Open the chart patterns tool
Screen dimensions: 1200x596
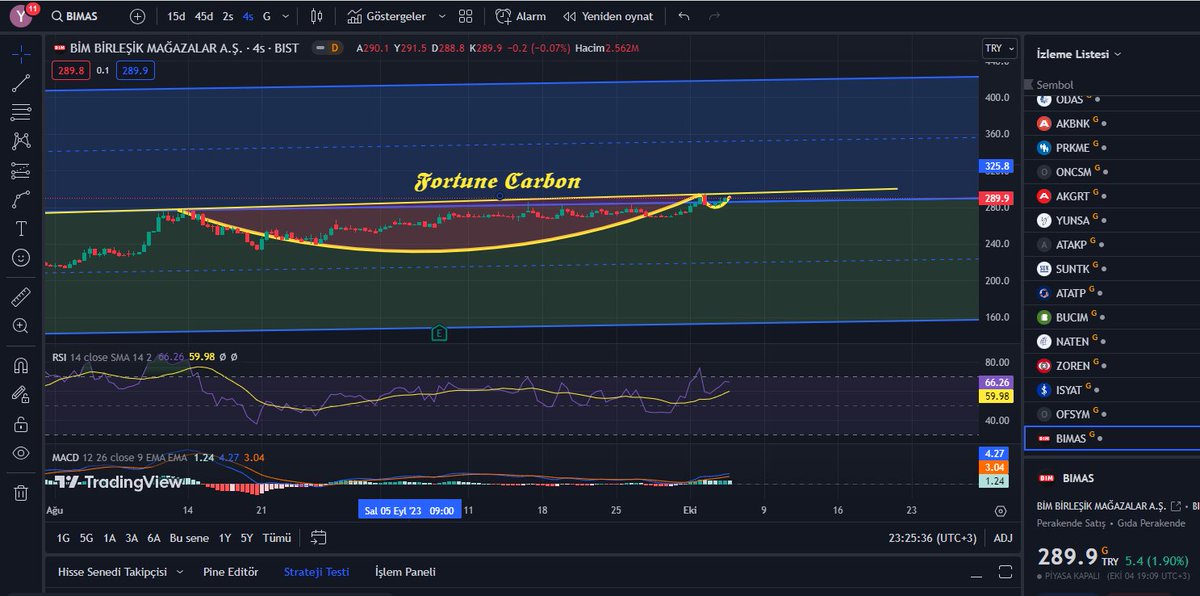click(x=21, y=141)
